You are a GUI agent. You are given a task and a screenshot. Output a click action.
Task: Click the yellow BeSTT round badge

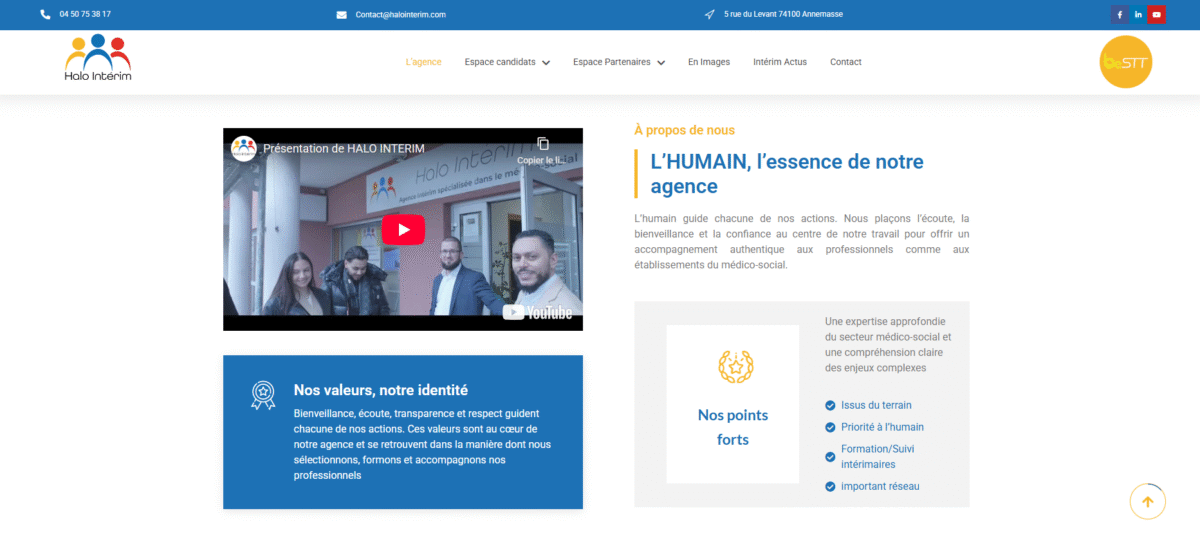click(x=1126, y=62)
